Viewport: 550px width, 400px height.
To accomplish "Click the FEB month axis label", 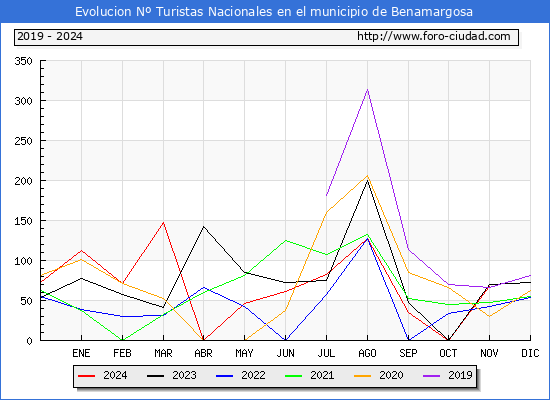I will pos(122,353).
